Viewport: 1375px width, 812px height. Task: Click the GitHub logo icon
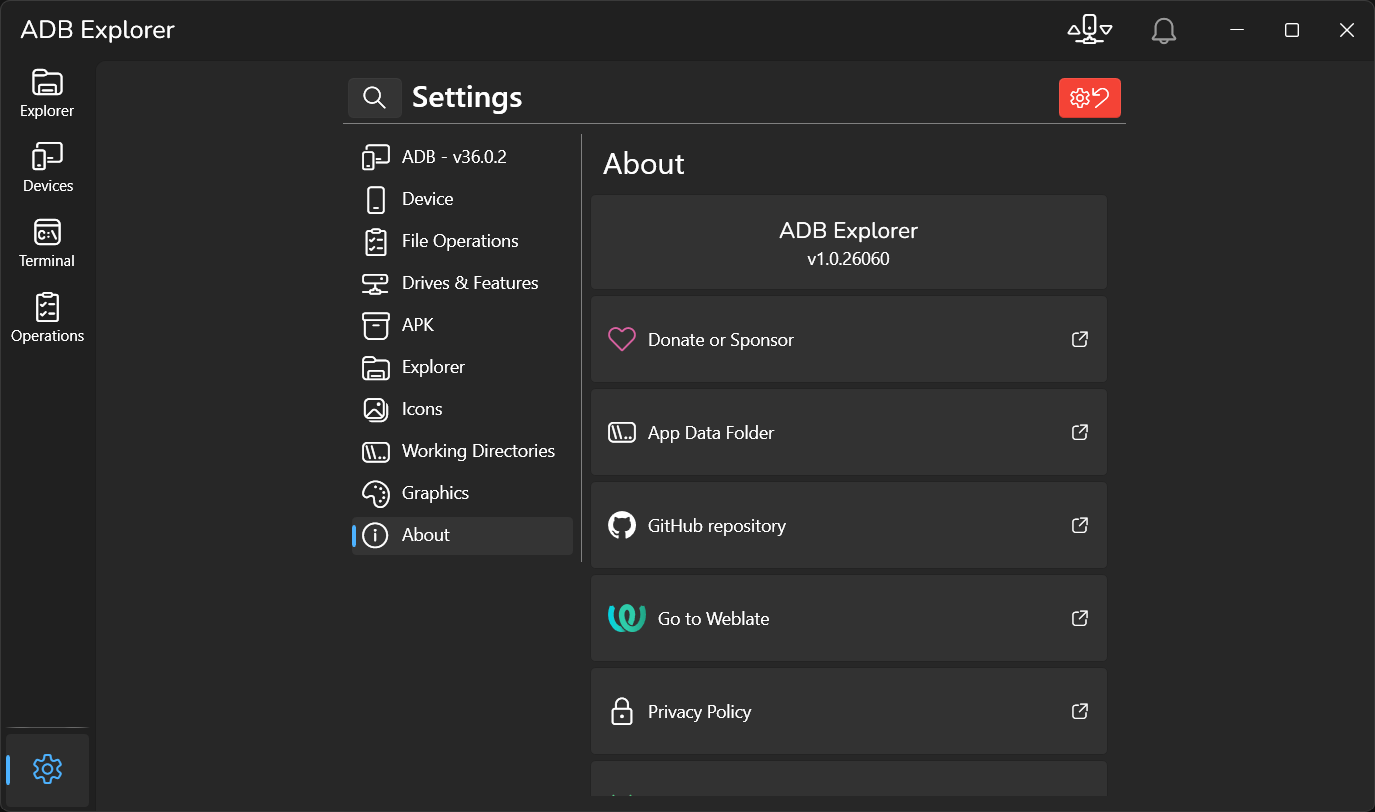click(622, 525)
